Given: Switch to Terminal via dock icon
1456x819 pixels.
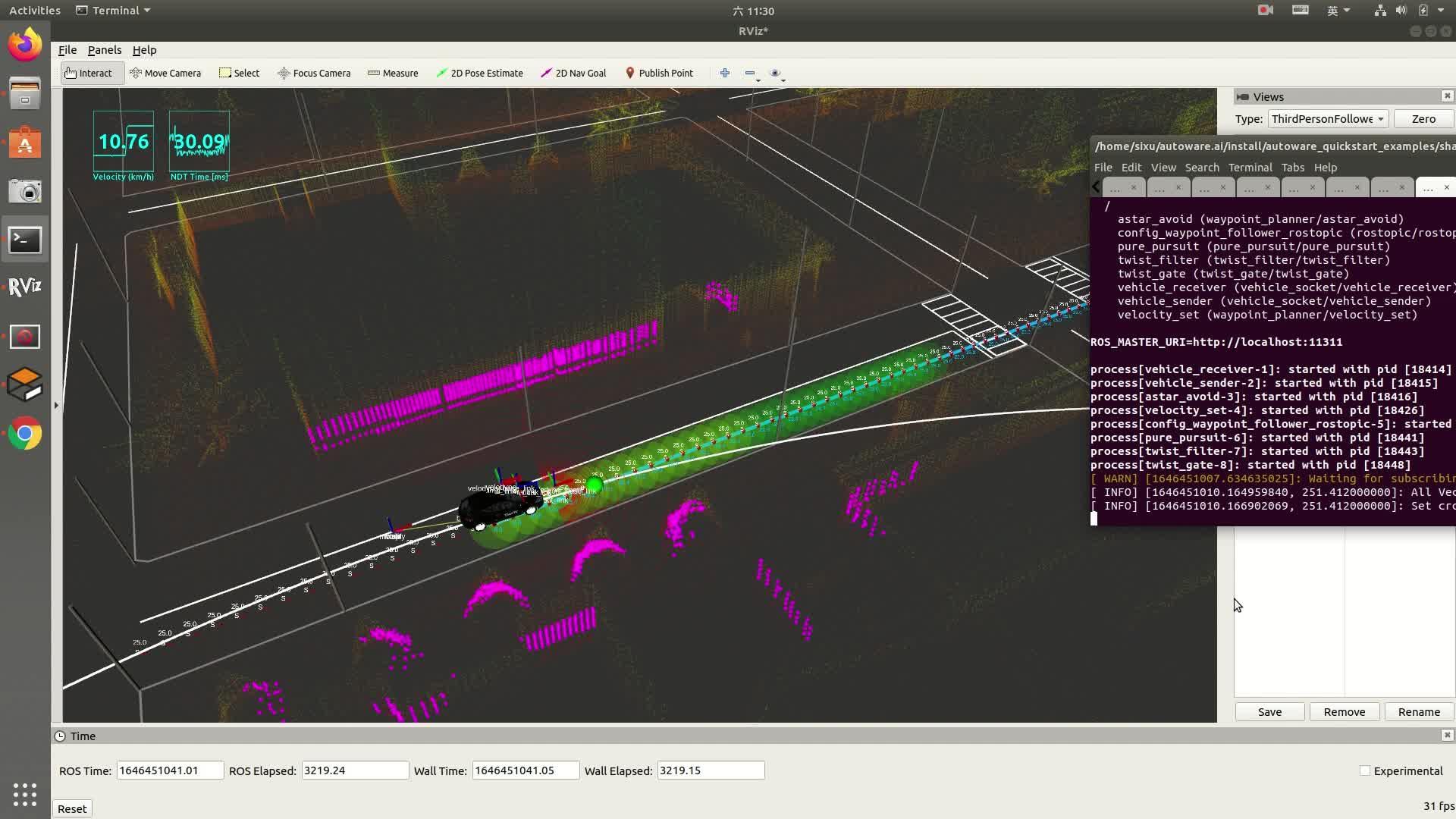Looking at the screenshot, I should point(25,240).
